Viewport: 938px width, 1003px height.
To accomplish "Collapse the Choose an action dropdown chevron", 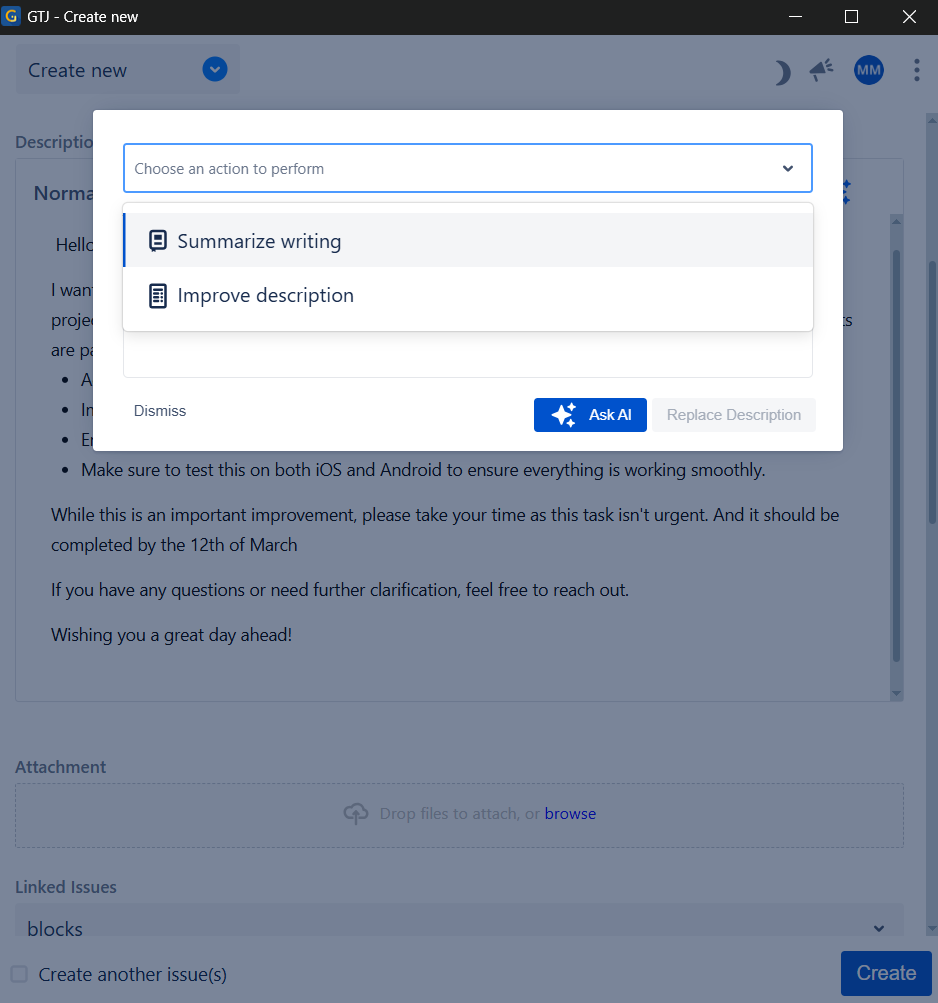I will click(x=788, y=169).
